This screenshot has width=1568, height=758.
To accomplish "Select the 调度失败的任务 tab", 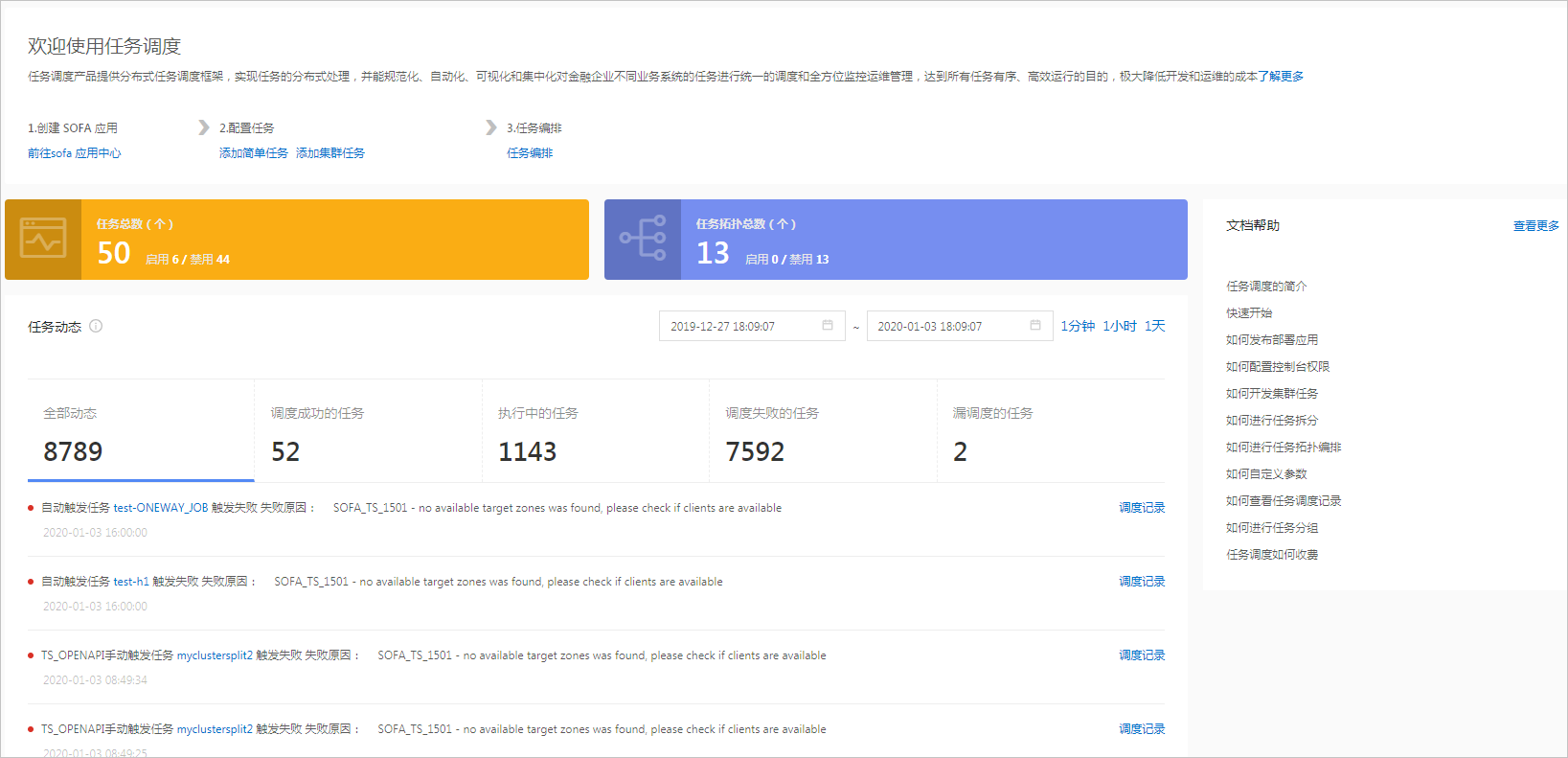I will [x=824, y=431].
